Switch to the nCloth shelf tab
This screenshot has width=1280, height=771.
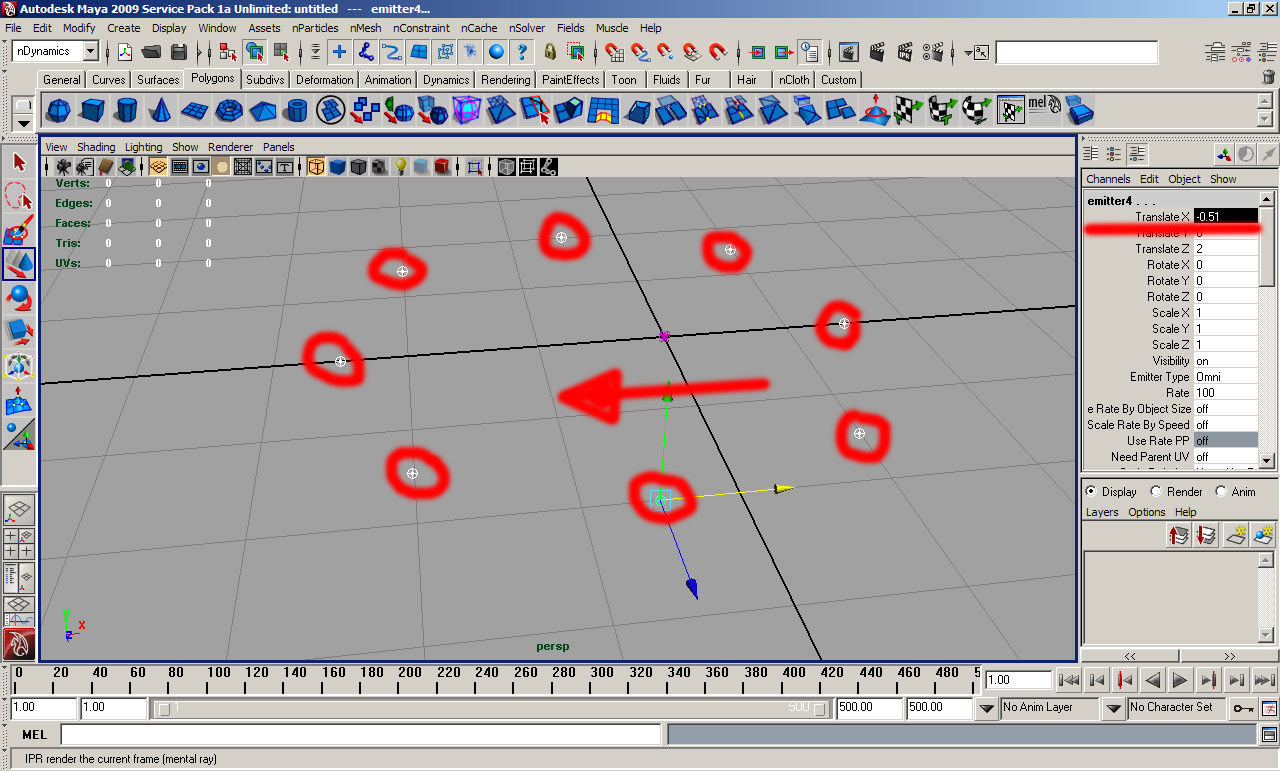point(795,80)
